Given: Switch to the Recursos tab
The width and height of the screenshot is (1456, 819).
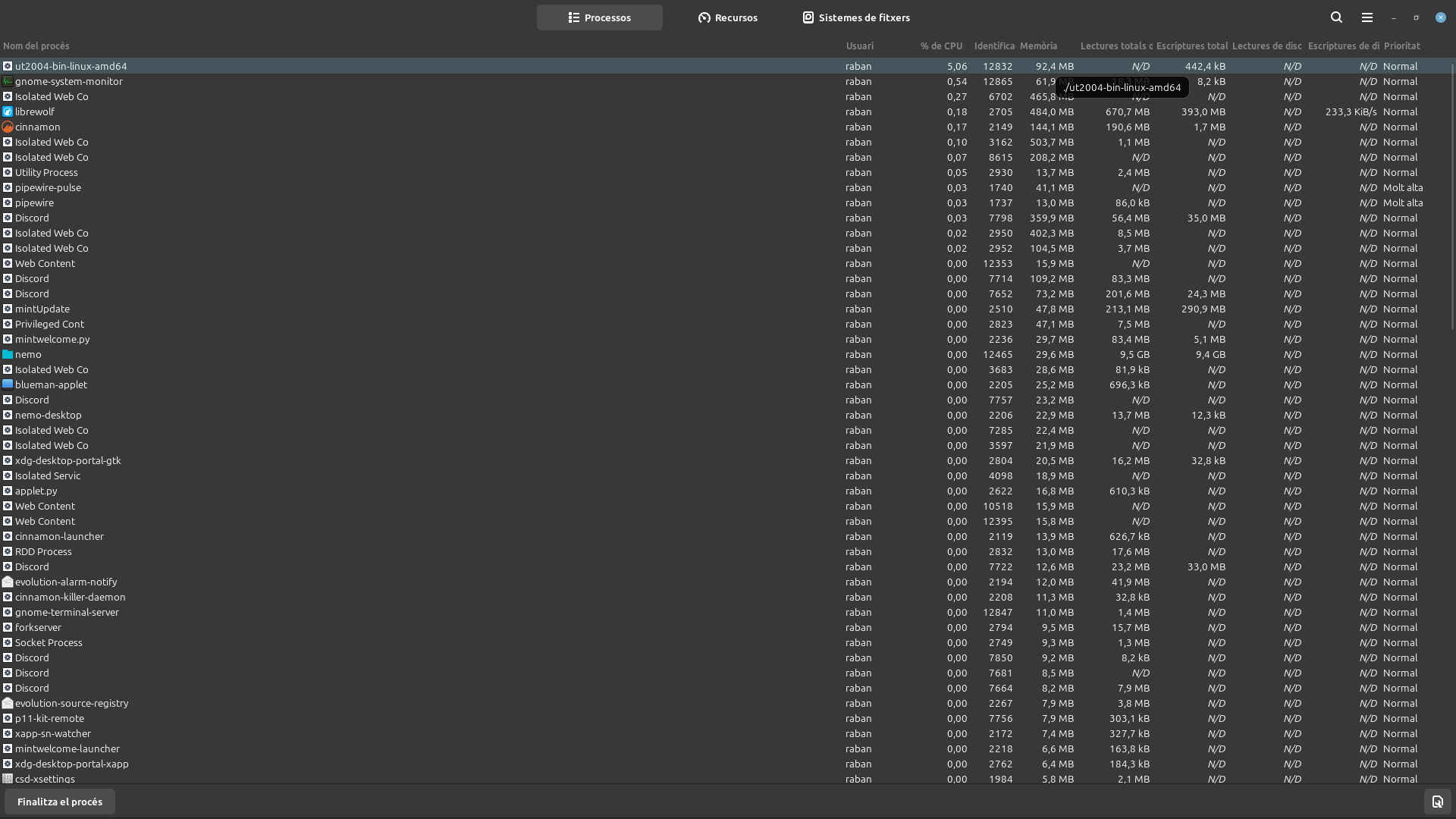Looking at the screenshot, I should [x=727, y=17].
